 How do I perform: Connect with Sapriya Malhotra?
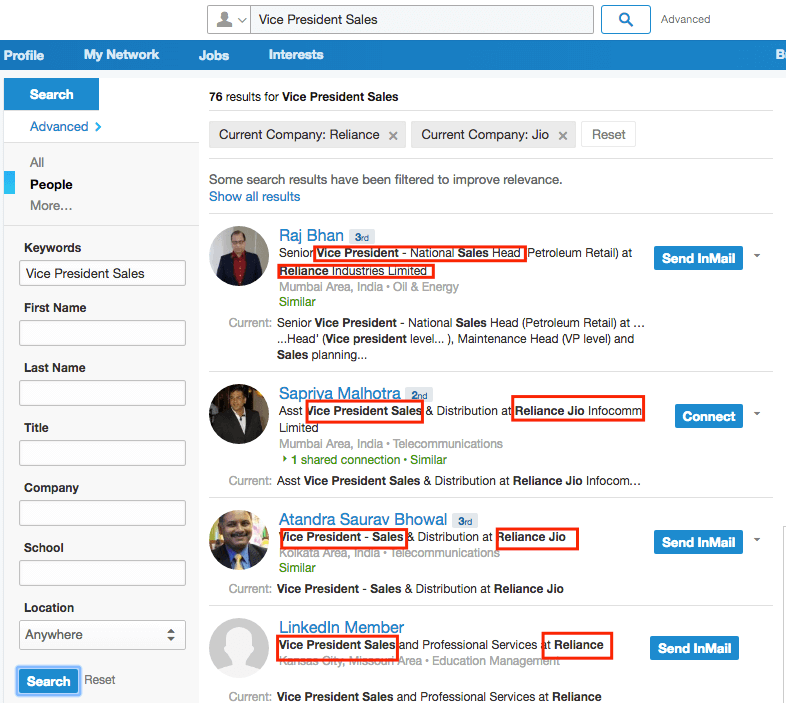[x=709, y=416]
